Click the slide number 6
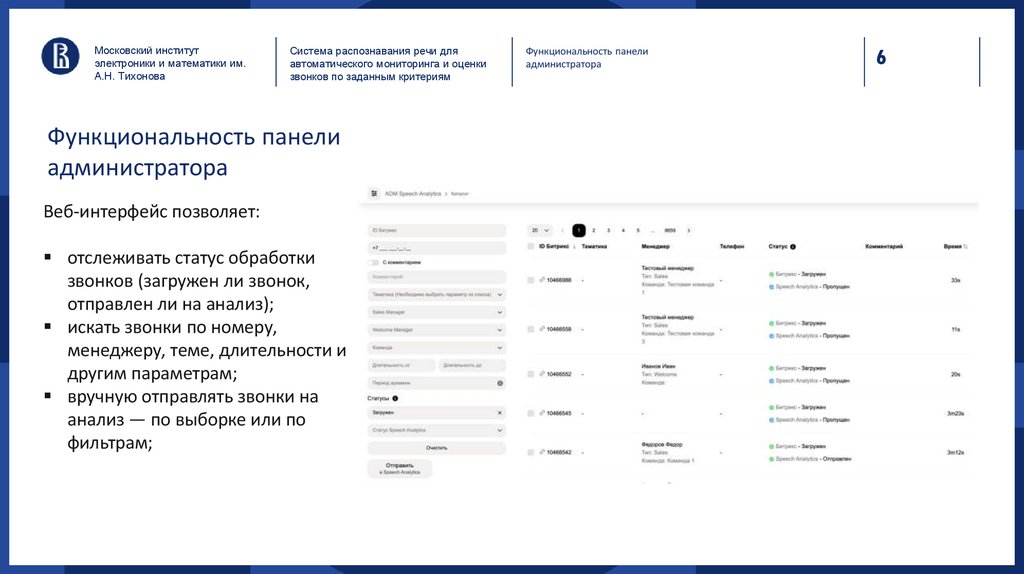This screenshot has width=1024, height=574. tap(881, 58)
